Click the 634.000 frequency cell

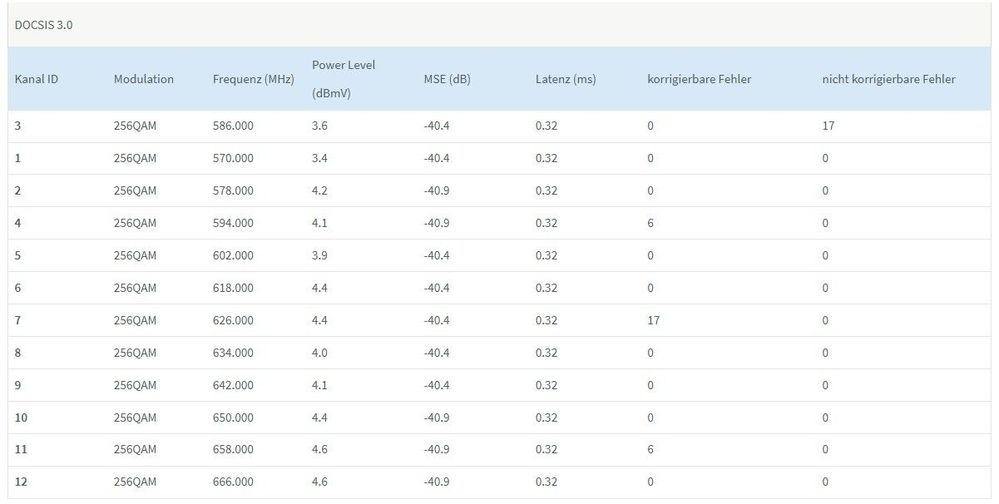(233, 353)
